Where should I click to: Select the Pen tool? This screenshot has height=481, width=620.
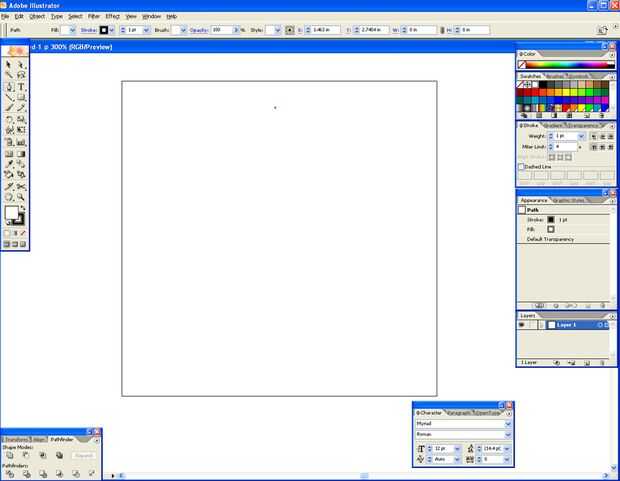pos(9,87)
